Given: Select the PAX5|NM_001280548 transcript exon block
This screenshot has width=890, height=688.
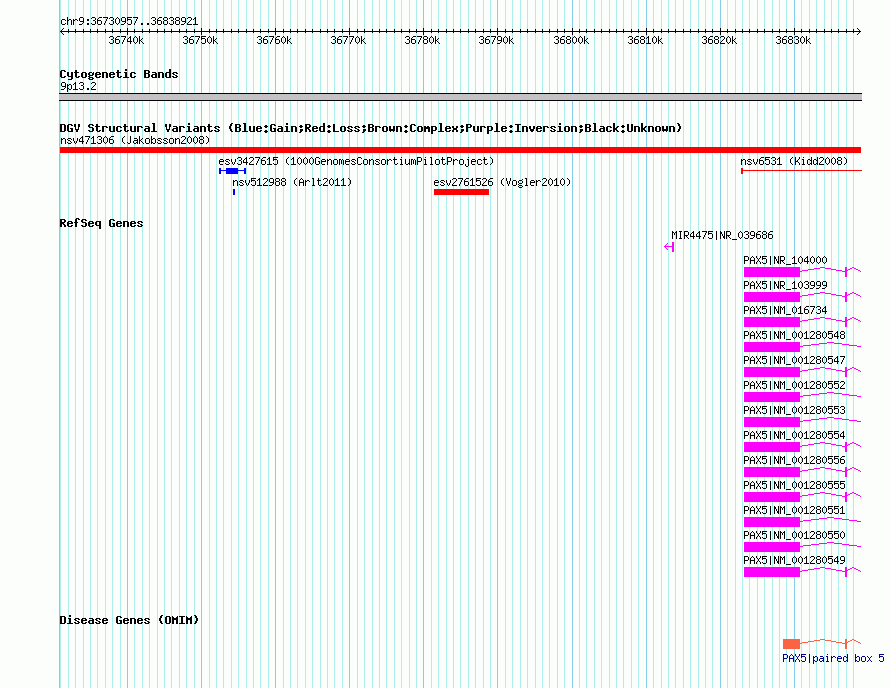Looking at the screenshot, I should point(771,347).
